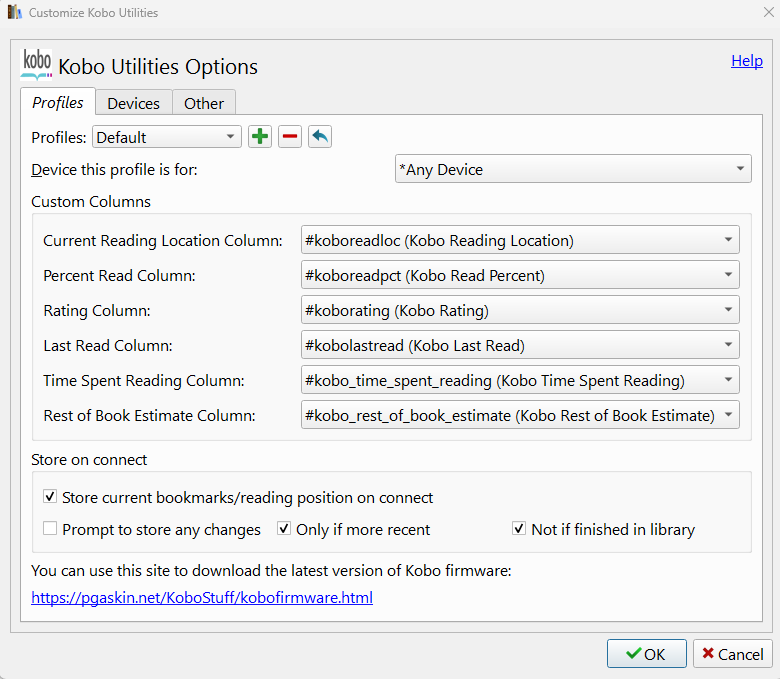The image size is (780, 679).
Task: Click the calibre books icon in title bar
Action: pyautogui.click(x=15, y=13)
